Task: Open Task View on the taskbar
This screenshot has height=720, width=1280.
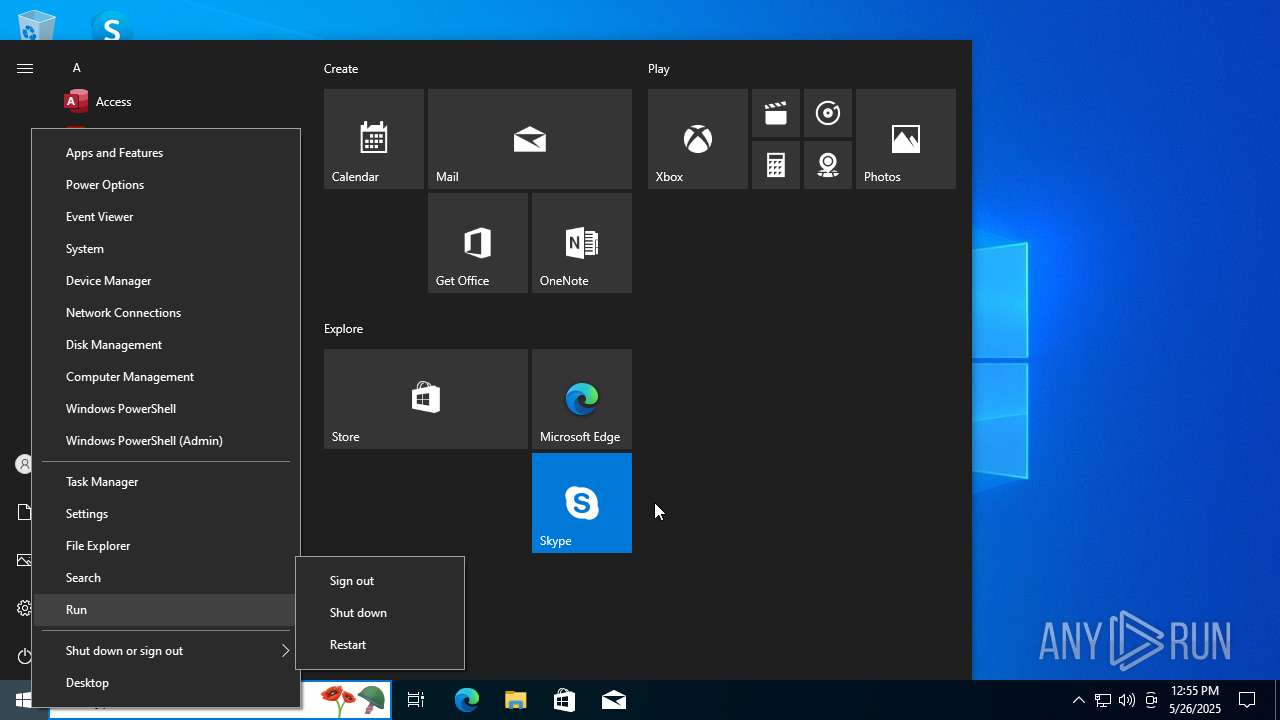Action: 416,700
